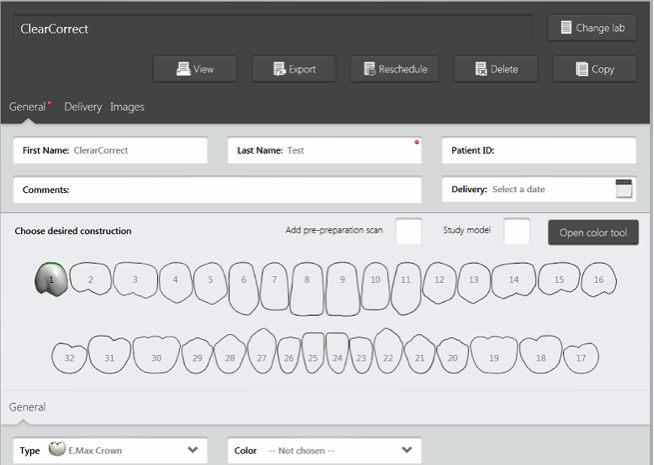Screen dimensions: 654x465
Task: Select tooth number 7
Action: [x=274, y=285]
